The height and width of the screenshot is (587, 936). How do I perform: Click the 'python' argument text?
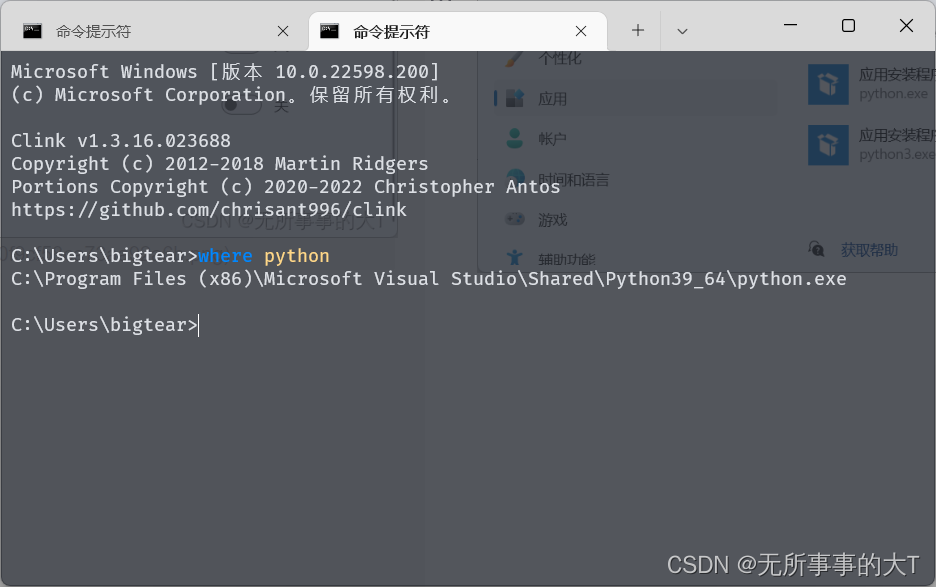(x=297, y=257)
